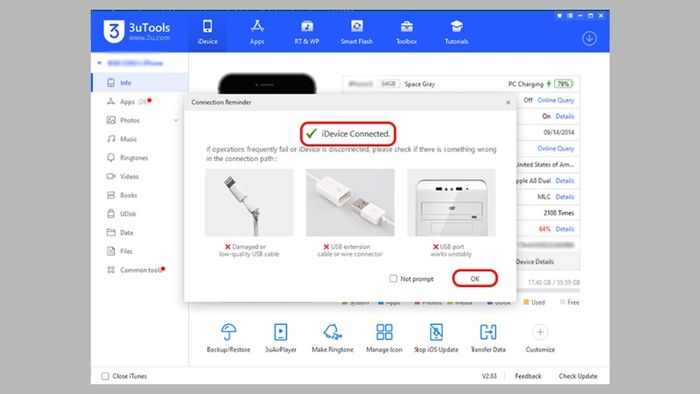Image resolution: width=700 pixels, height=394 pixels.
Task: Click the Customize plus icon
Action: click(540, 332)
